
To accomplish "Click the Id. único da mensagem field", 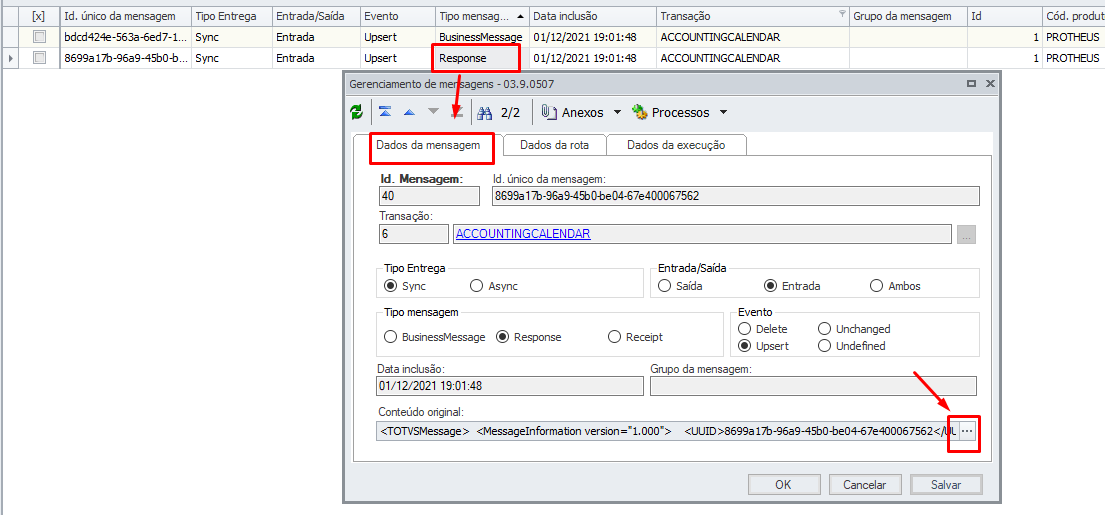I will (735, 196).
